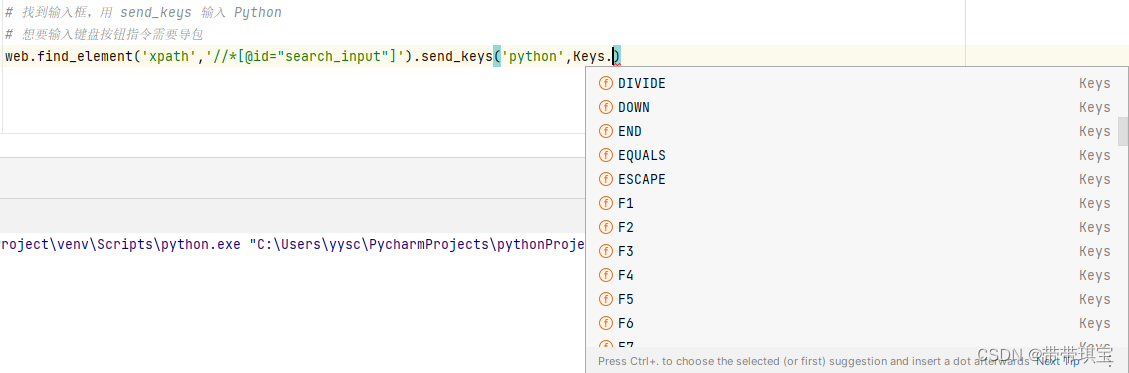Image resolution: width=1129 pixels, height=373 pixels.
Task: Click the field icon next to F1
Action: click(x=606, y=204)
